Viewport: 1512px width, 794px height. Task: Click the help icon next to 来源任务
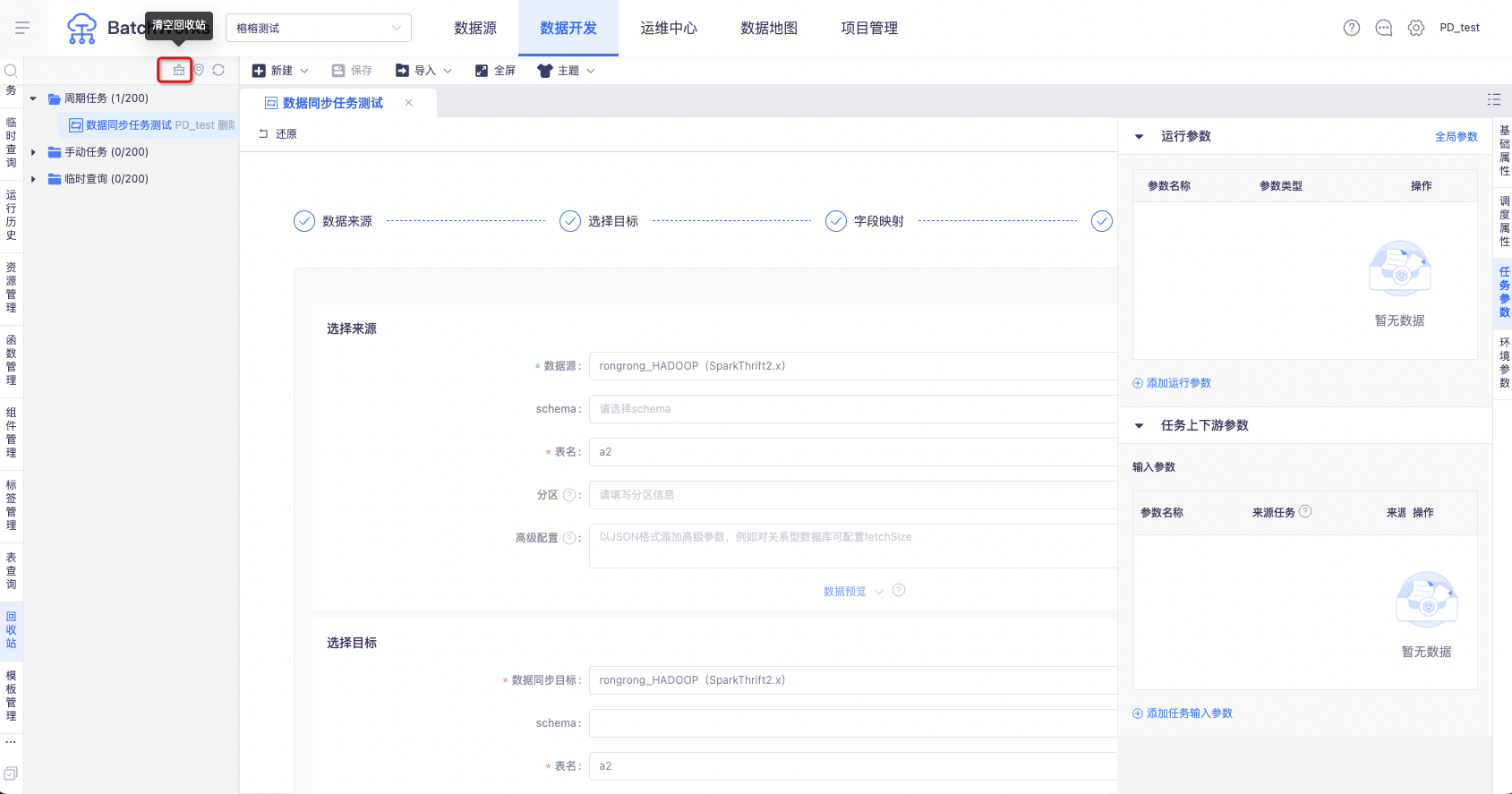click(1305, 511)
